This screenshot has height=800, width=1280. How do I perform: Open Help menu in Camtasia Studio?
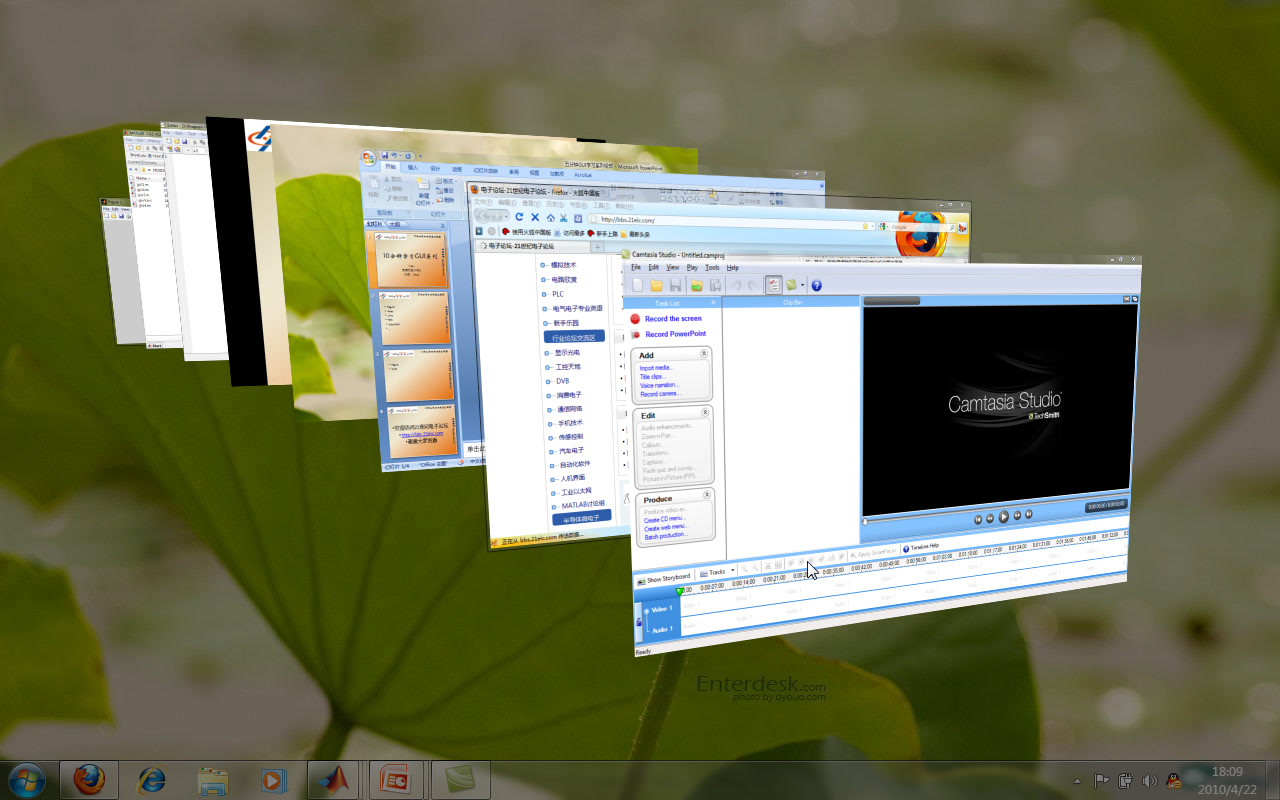(x=732, y=268)
